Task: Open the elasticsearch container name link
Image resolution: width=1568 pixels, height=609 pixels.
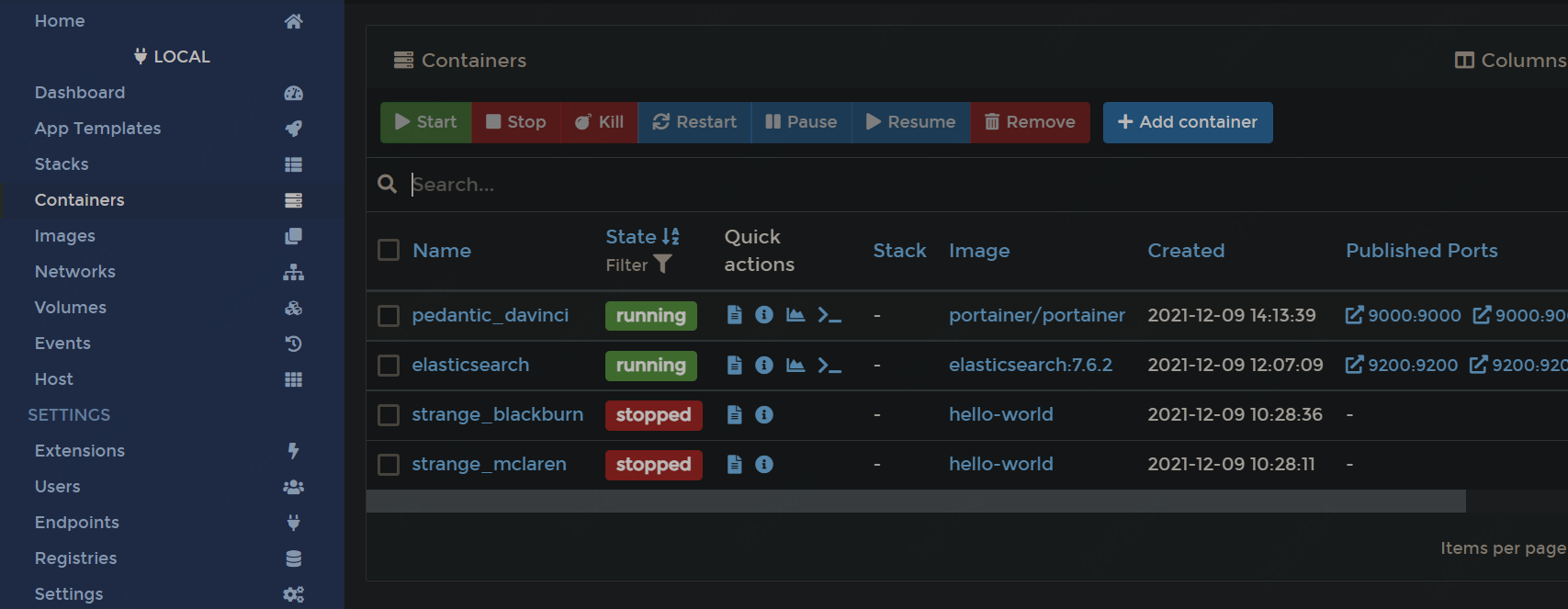Action: (x=470, y=365)
